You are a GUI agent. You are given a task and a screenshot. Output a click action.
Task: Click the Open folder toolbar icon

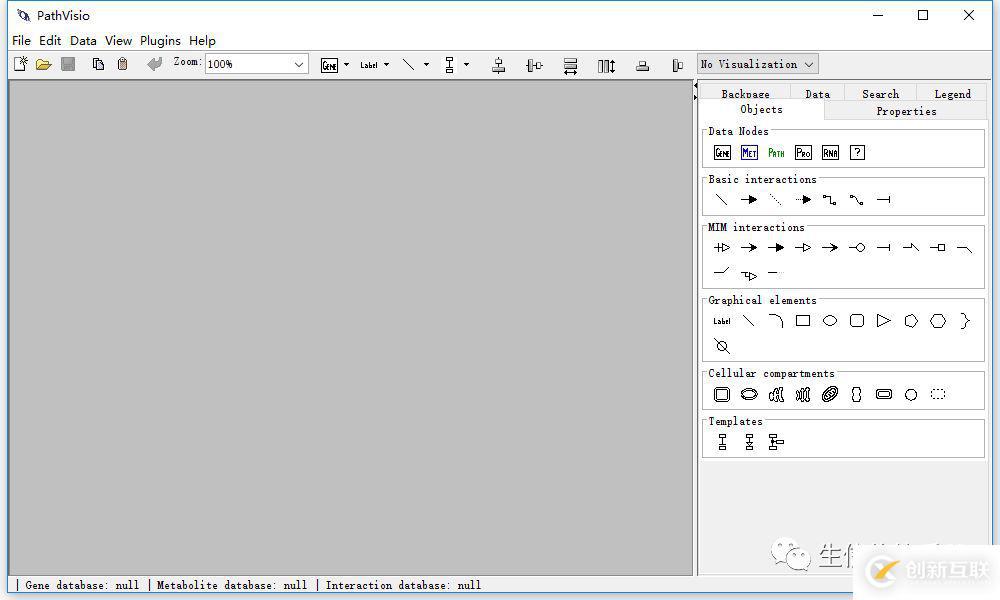click(x=43, y=65)
